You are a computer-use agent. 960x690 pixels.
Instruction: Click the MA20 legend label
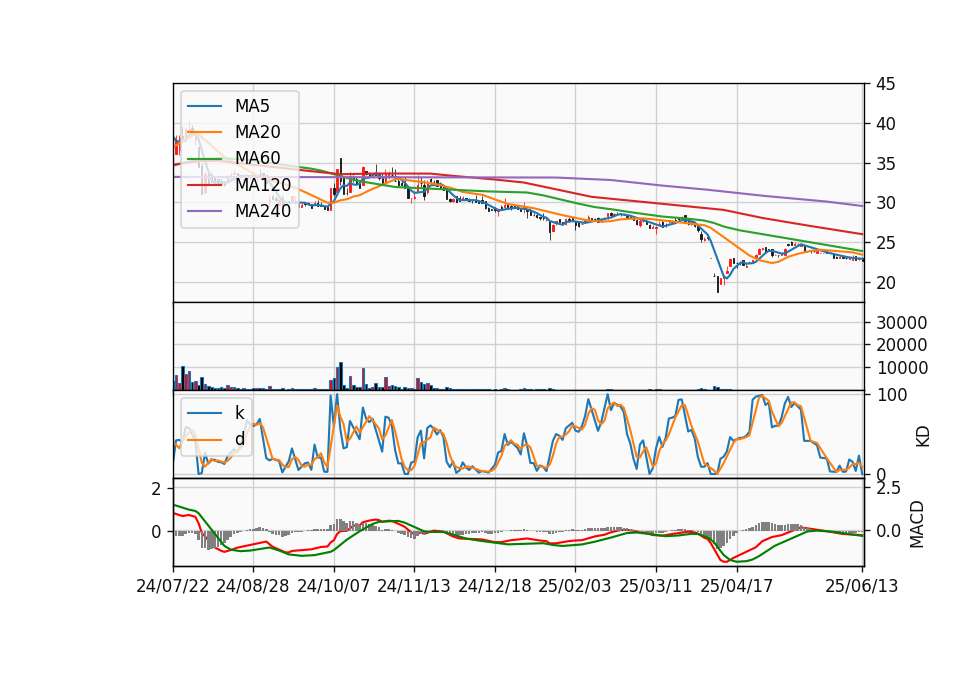click(x=257, y=132)
